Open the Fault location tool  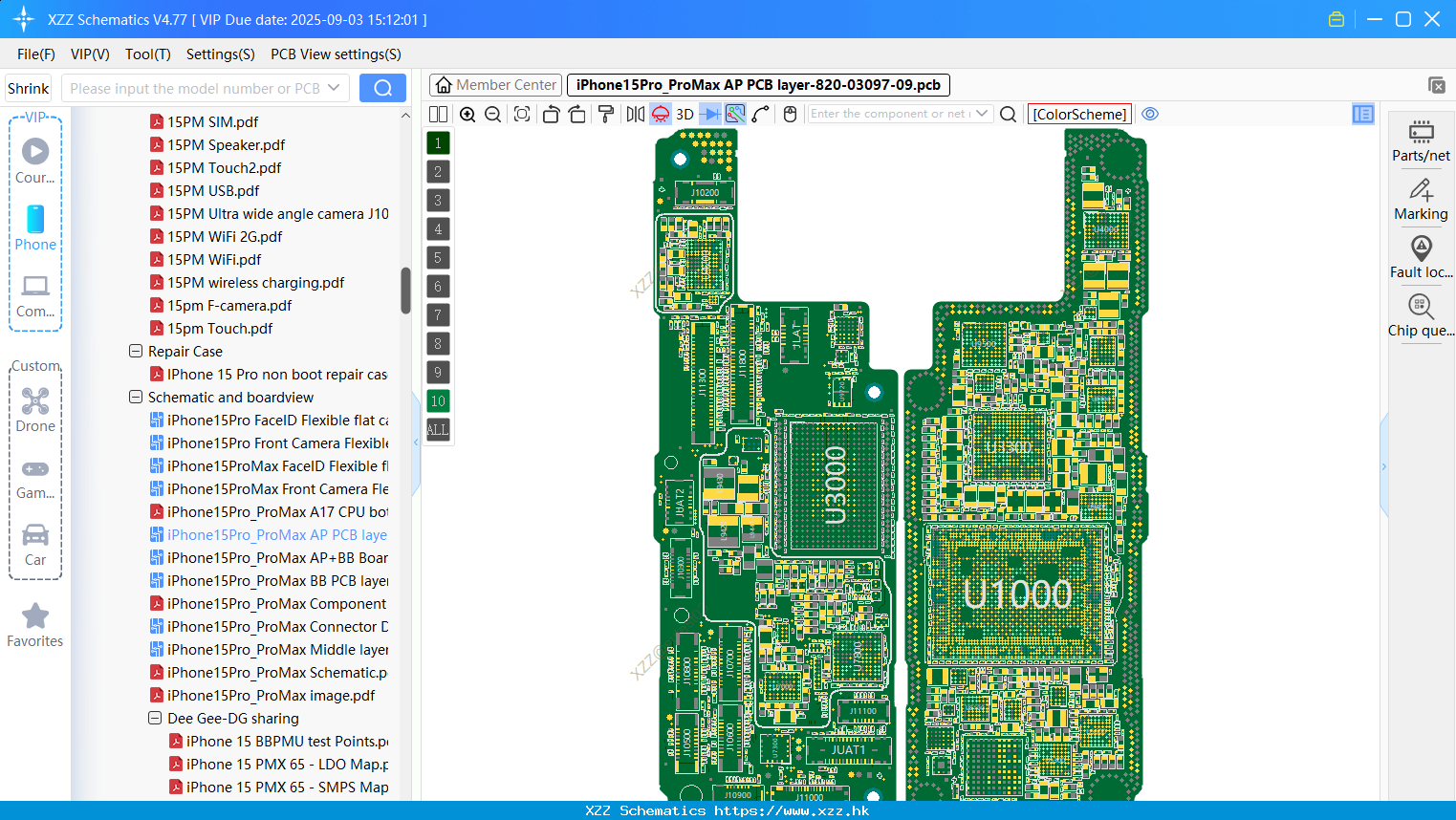pos(1421,257)
